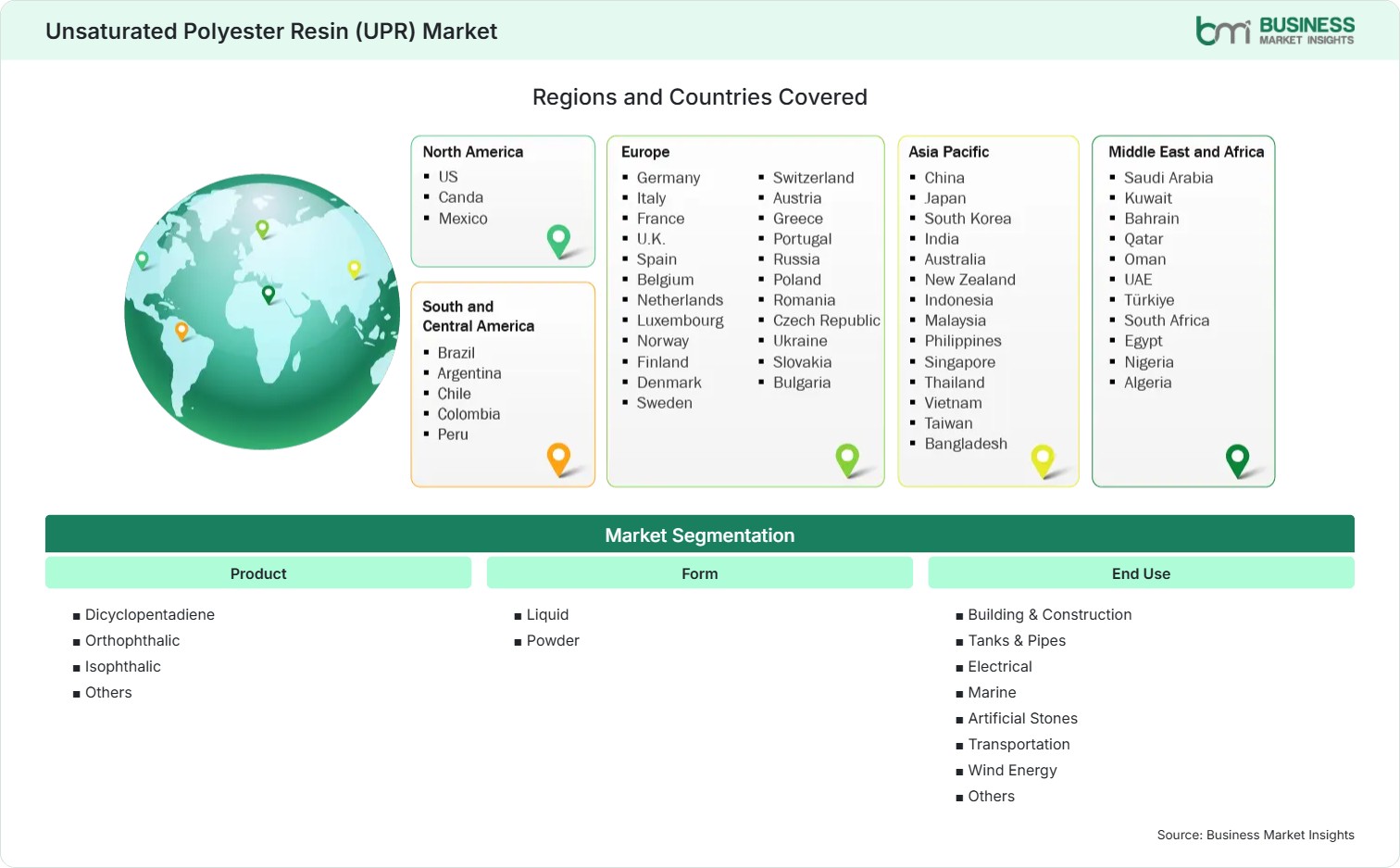Click 'Sweden' in Europe list
Screen dimensions: 1400x868
click(664, 403)
